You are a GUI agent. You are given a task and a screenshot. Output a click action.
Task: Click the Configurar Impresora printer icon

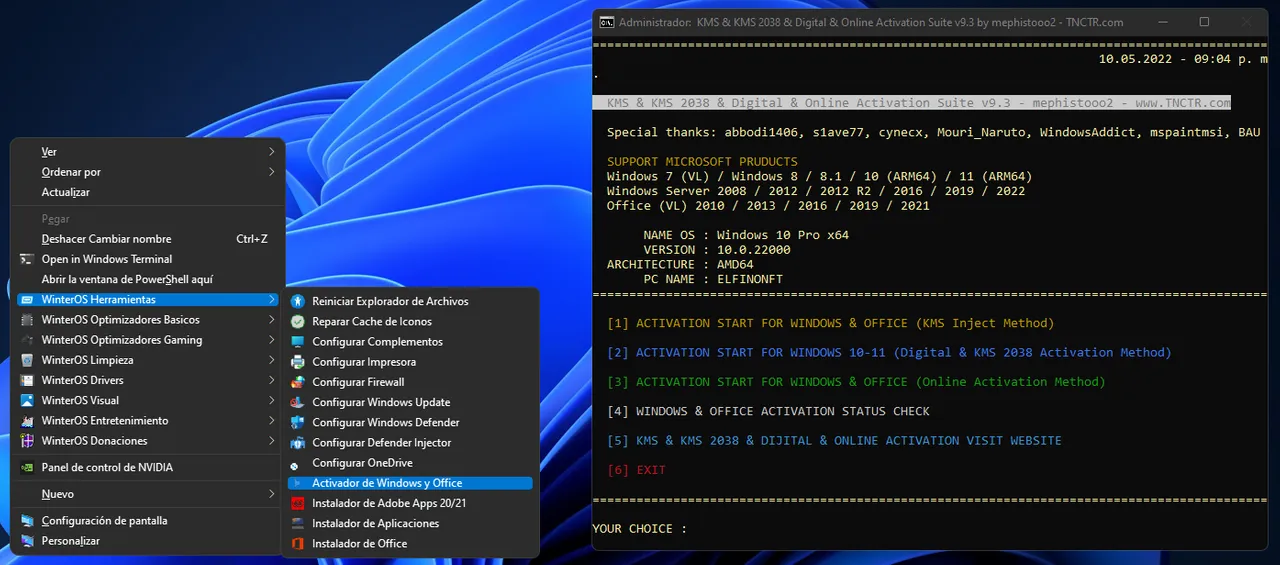pyautogui.click(x=297, y=362)
